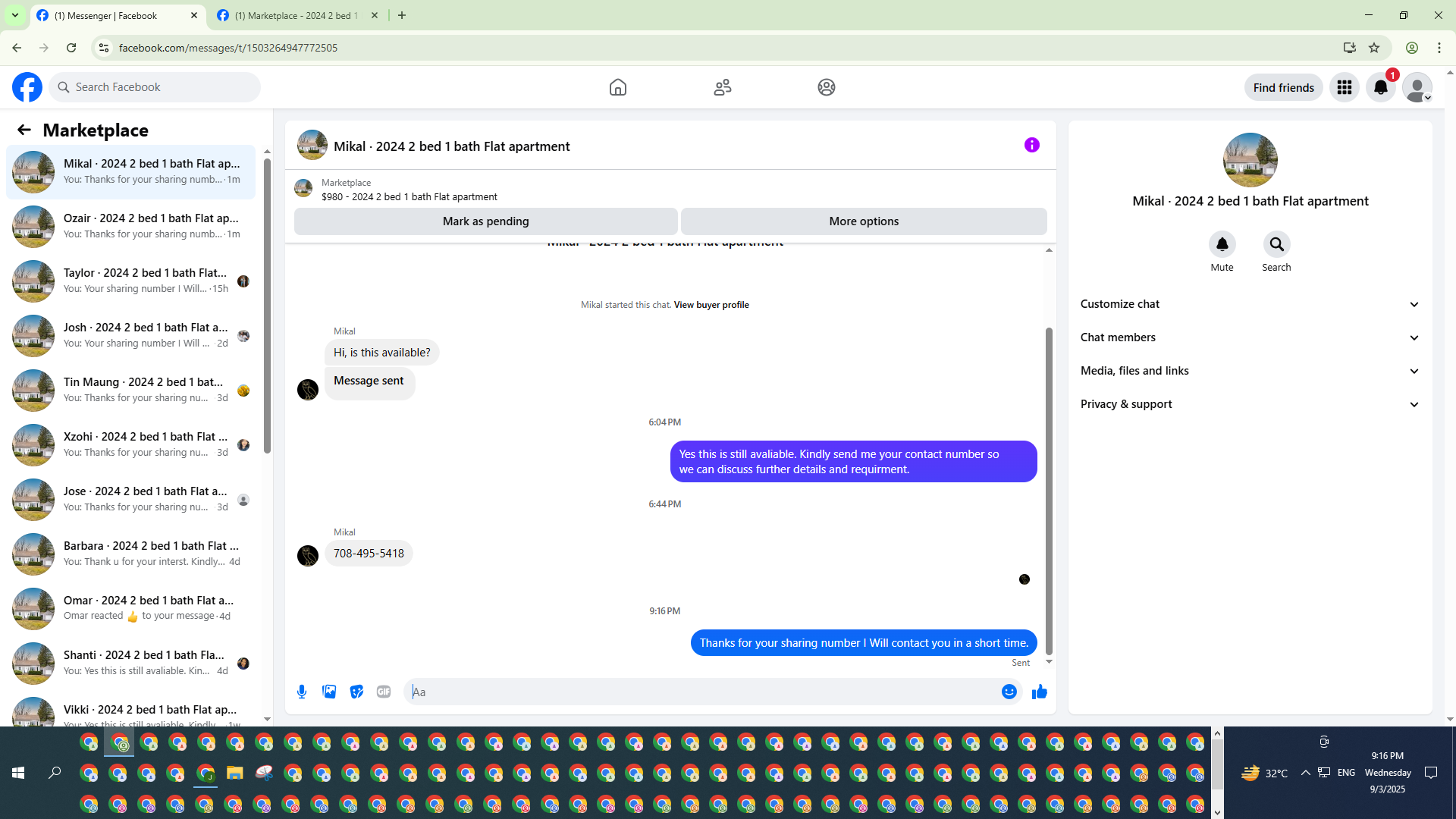1456x819 pixels.
Task: Open the Facebook menu grid icon
Action: tap(1345, 87)
